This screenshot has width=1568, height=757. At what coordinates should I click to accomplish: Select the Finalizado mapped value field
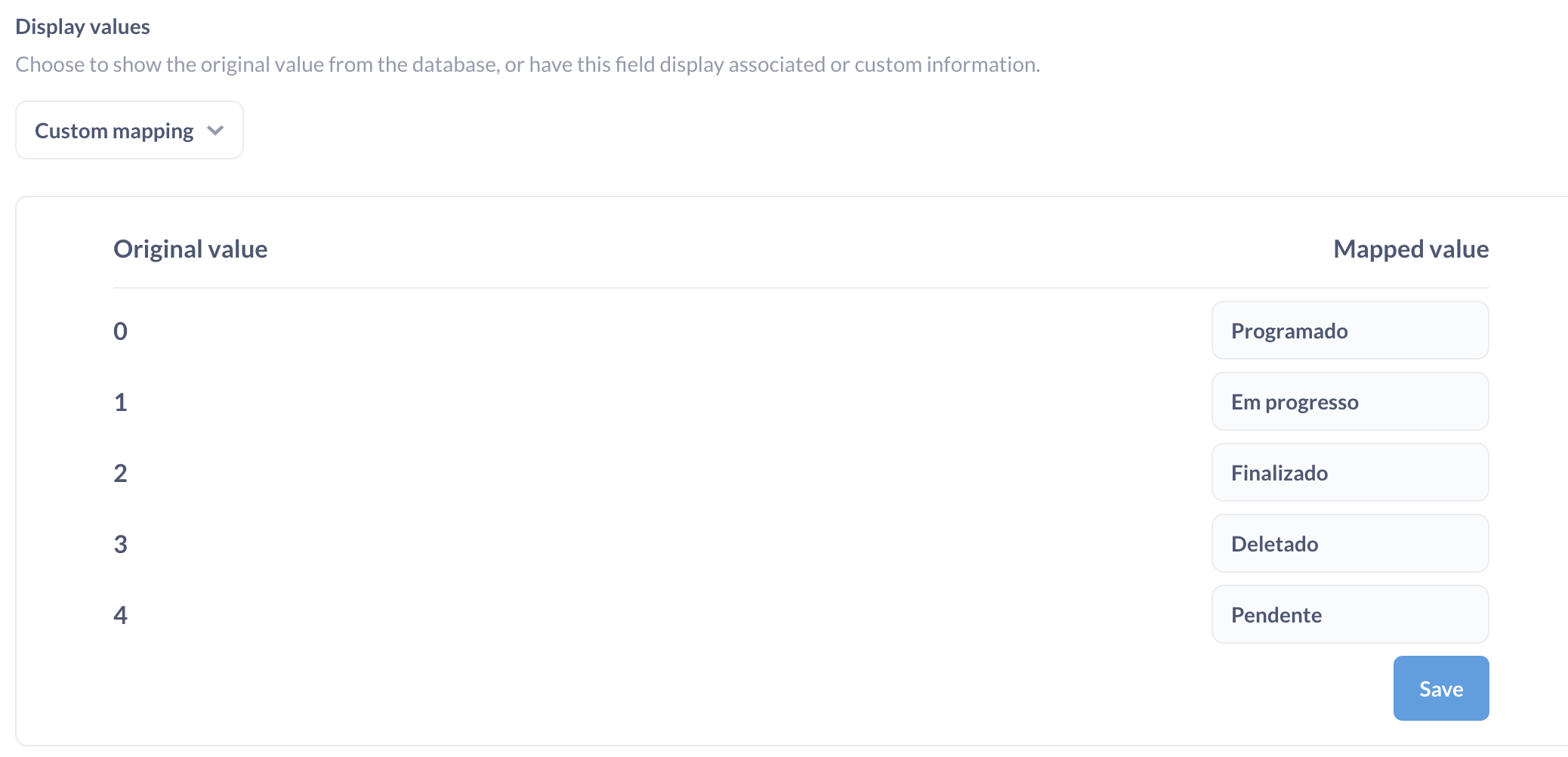pos(1349,472)
